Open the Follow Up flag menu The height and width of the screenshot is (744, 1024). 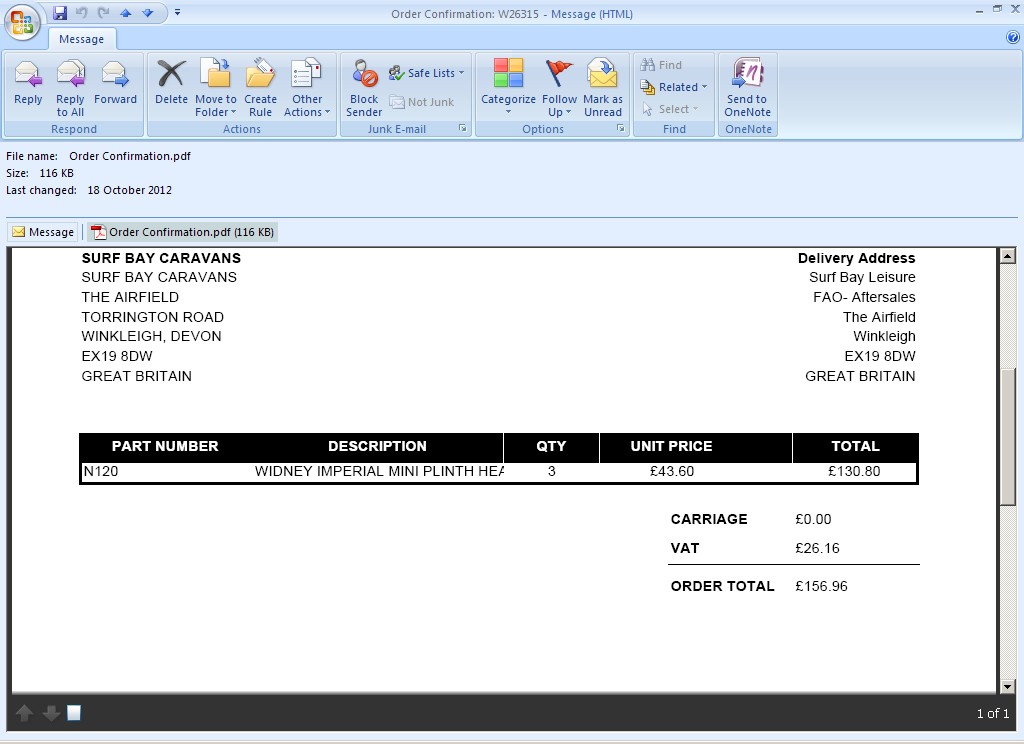pos(559,86)
